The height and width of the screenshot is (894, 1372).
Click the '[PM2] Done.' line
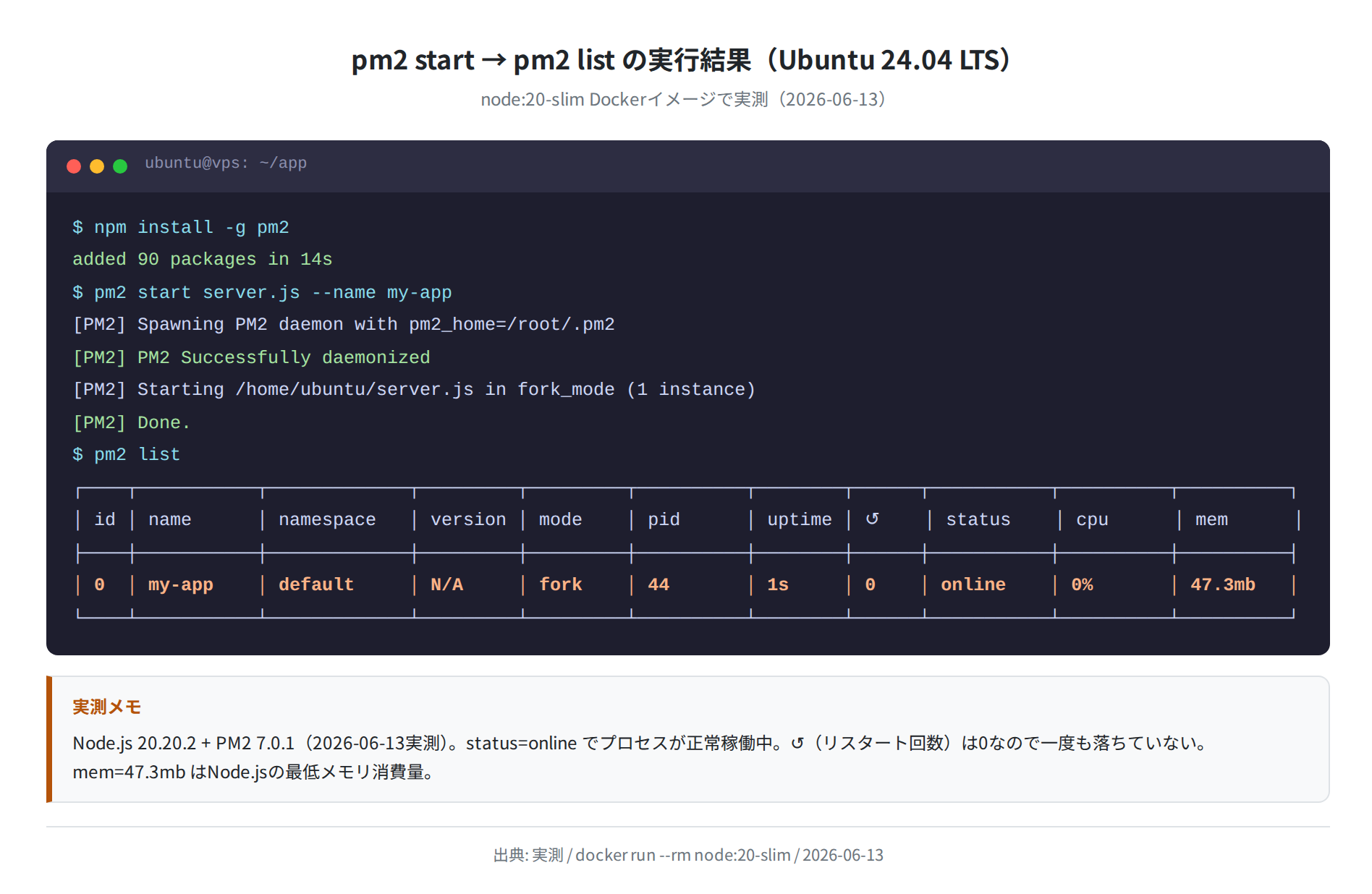coord(132,423)
